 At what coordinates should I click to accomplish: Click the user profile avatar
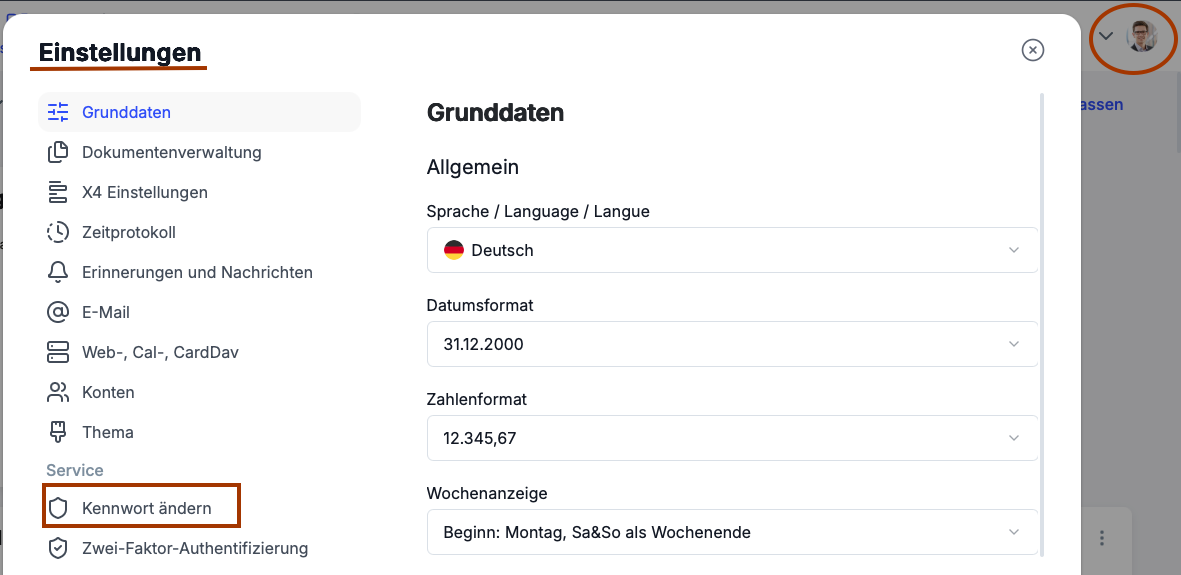coord(1141,37)
